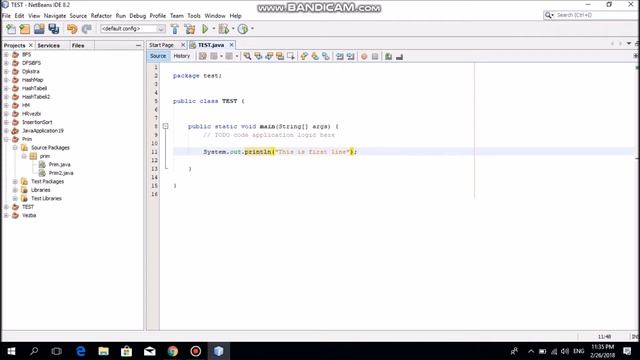640x360 pixels.
Task: Close the Projects panel tab
Action: (31, 45)
